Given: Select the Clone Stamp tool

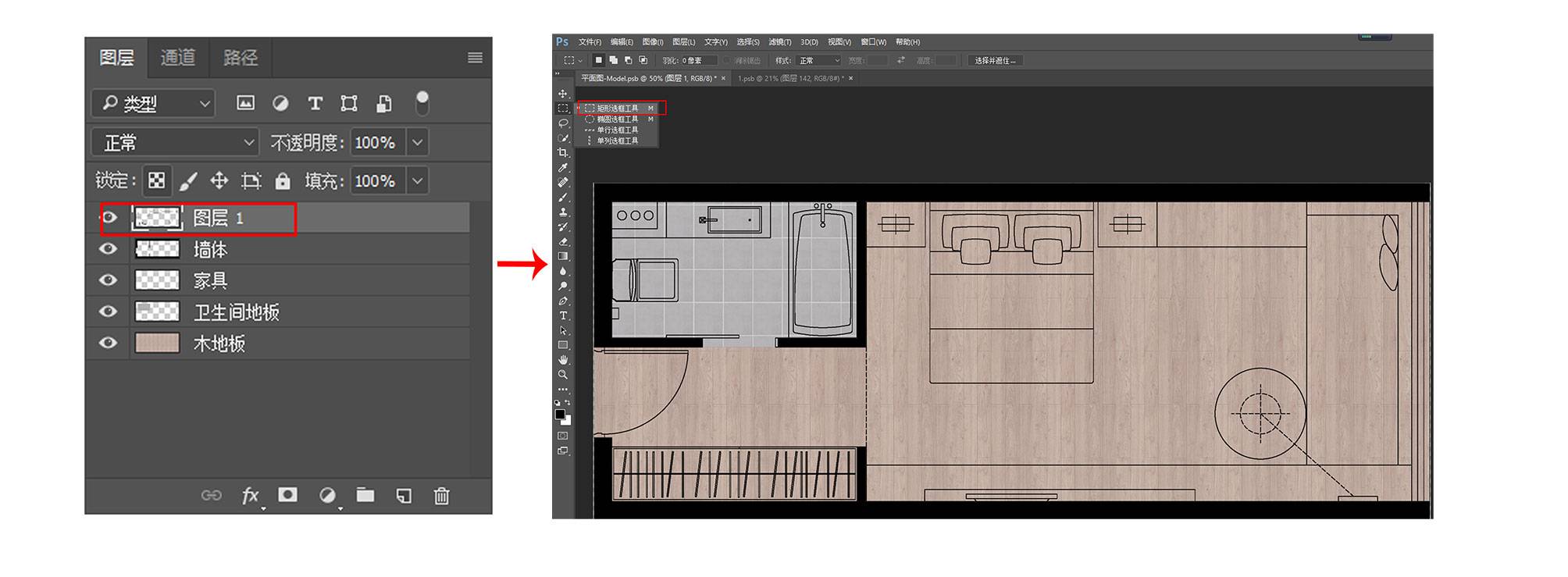Looking at the screenshot, I should pos(562,212).
